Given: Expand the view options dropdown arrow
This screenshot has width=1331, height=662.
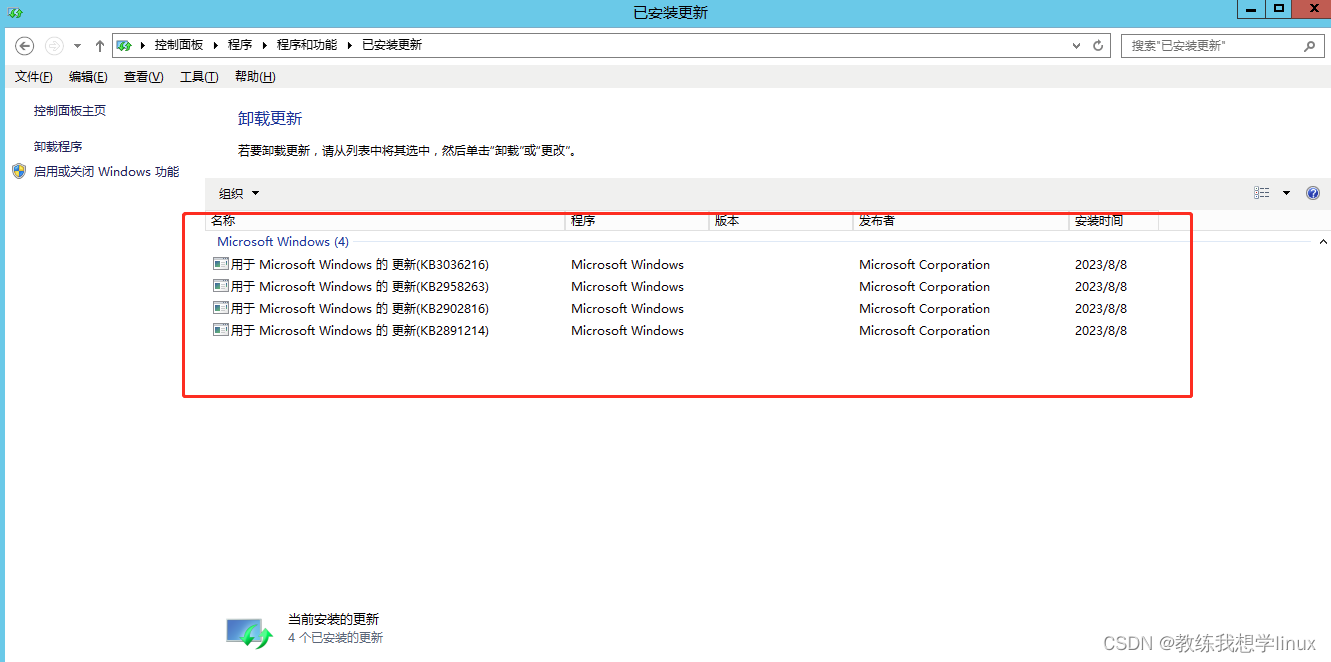Looking at the screenshot, I should (1286, 193).
